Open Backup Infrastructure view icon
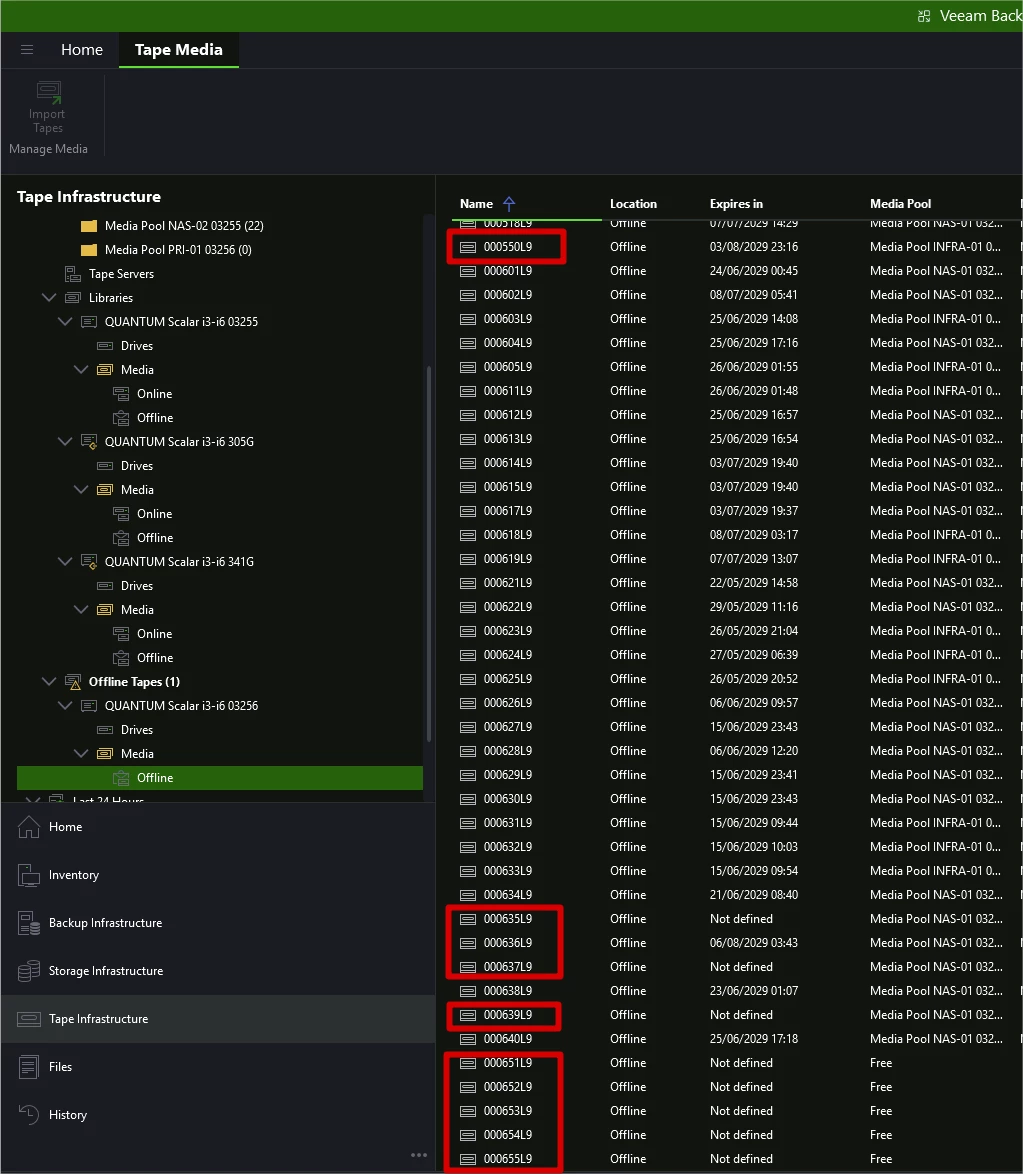Image resolution: width=1024 pixels, height=1175 pixels. 28,923
